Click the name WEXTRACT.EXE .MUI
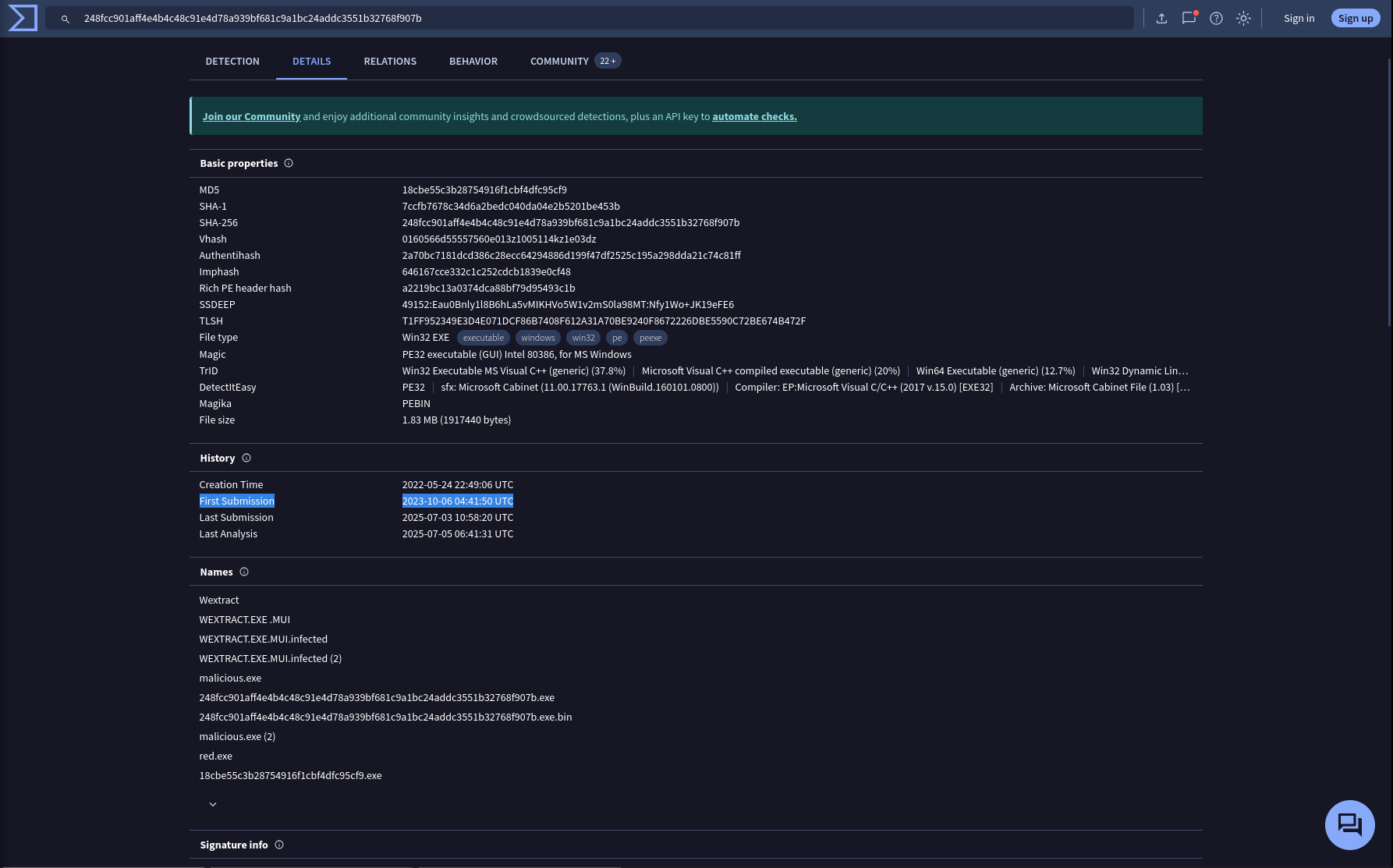Viewport: 1393px width, 868px height. 244,619
